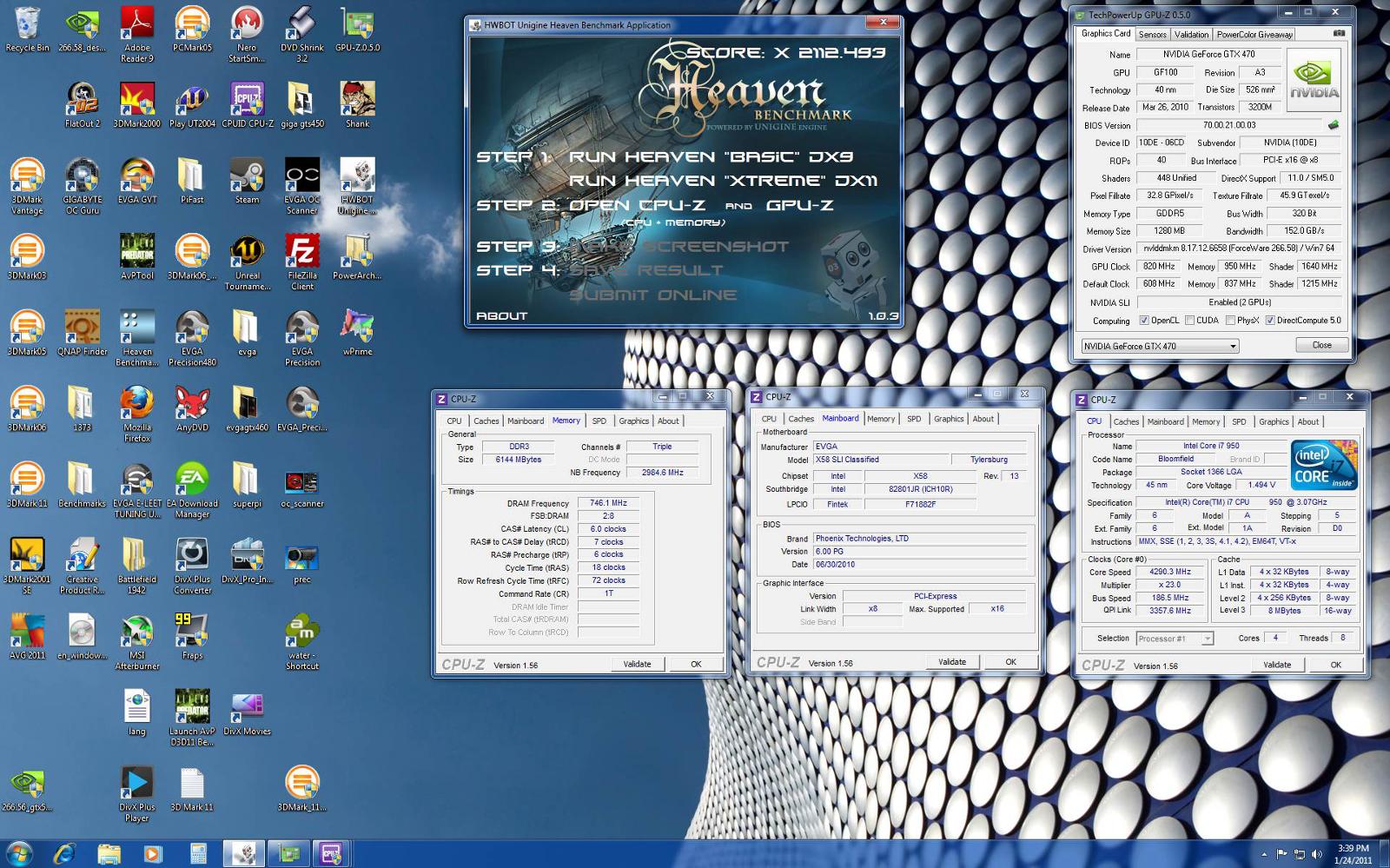Click the volume icon in the system tray
The height and width of the screenshot is (868, 1390).
point(1317,854)
